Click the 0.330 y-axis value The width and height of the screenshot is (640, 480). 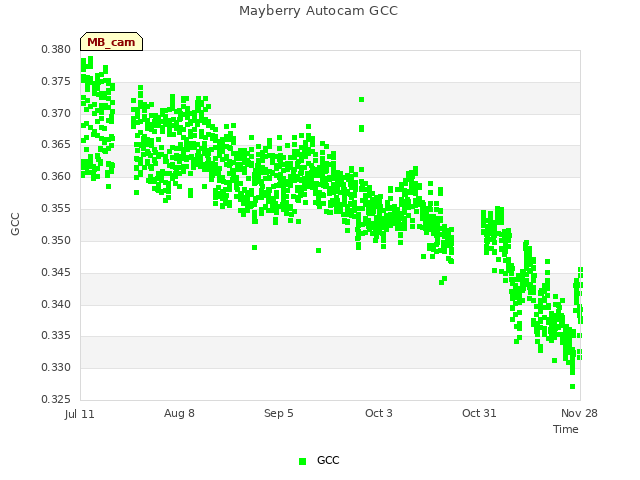(x=56, y=367)
